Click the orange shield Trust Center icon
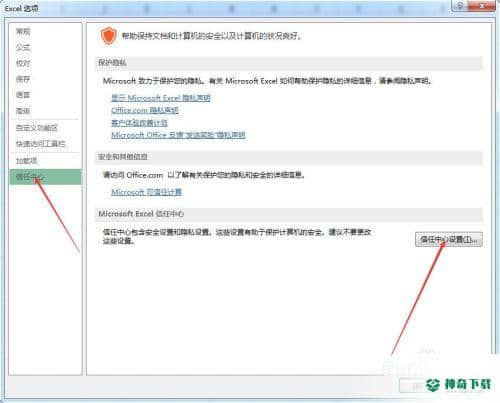The height and width of the screenshot is (403, 500). [109, 36]
